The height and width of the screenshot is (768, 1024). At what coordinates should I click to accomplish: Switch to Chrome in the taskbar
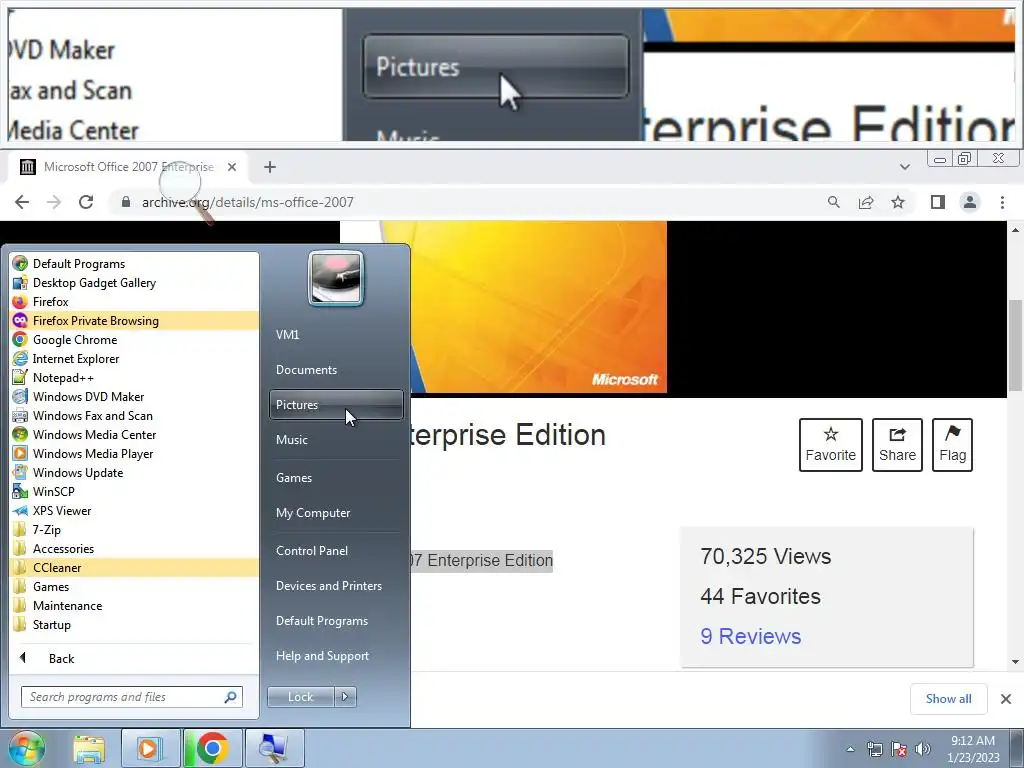tap(212, 748)
